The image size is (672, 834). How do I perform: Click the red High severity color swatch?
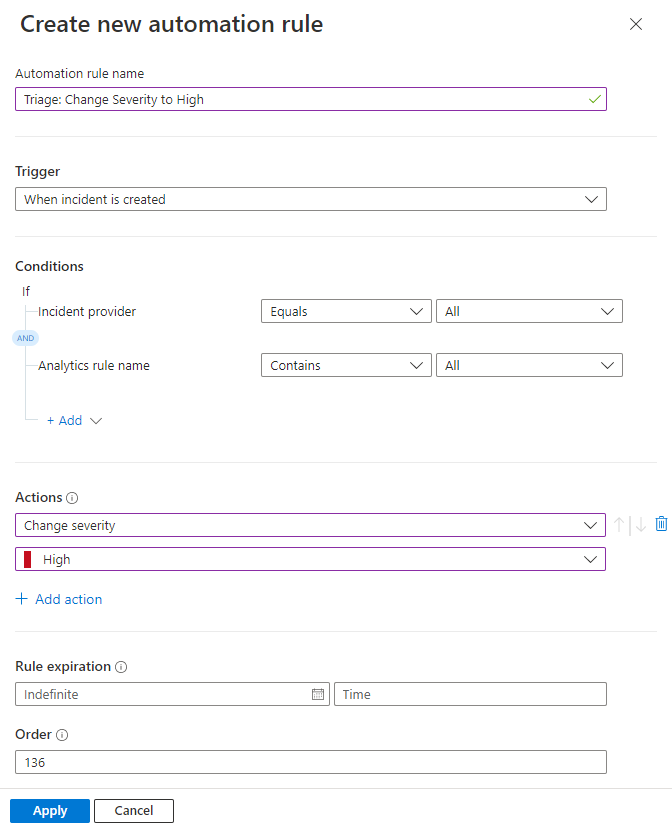tap(27, 559)
